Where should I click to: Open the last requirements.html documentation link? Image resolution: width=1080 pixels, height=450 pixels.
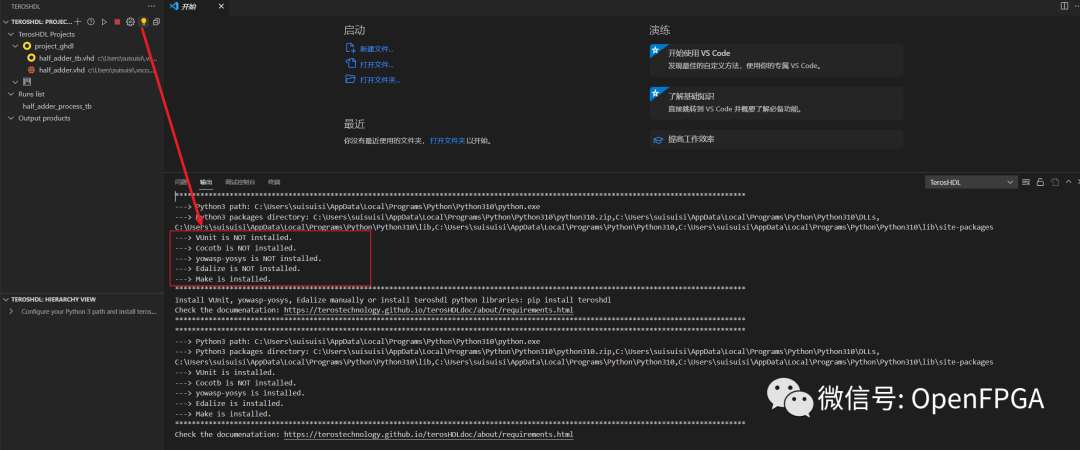click(428, 435)
